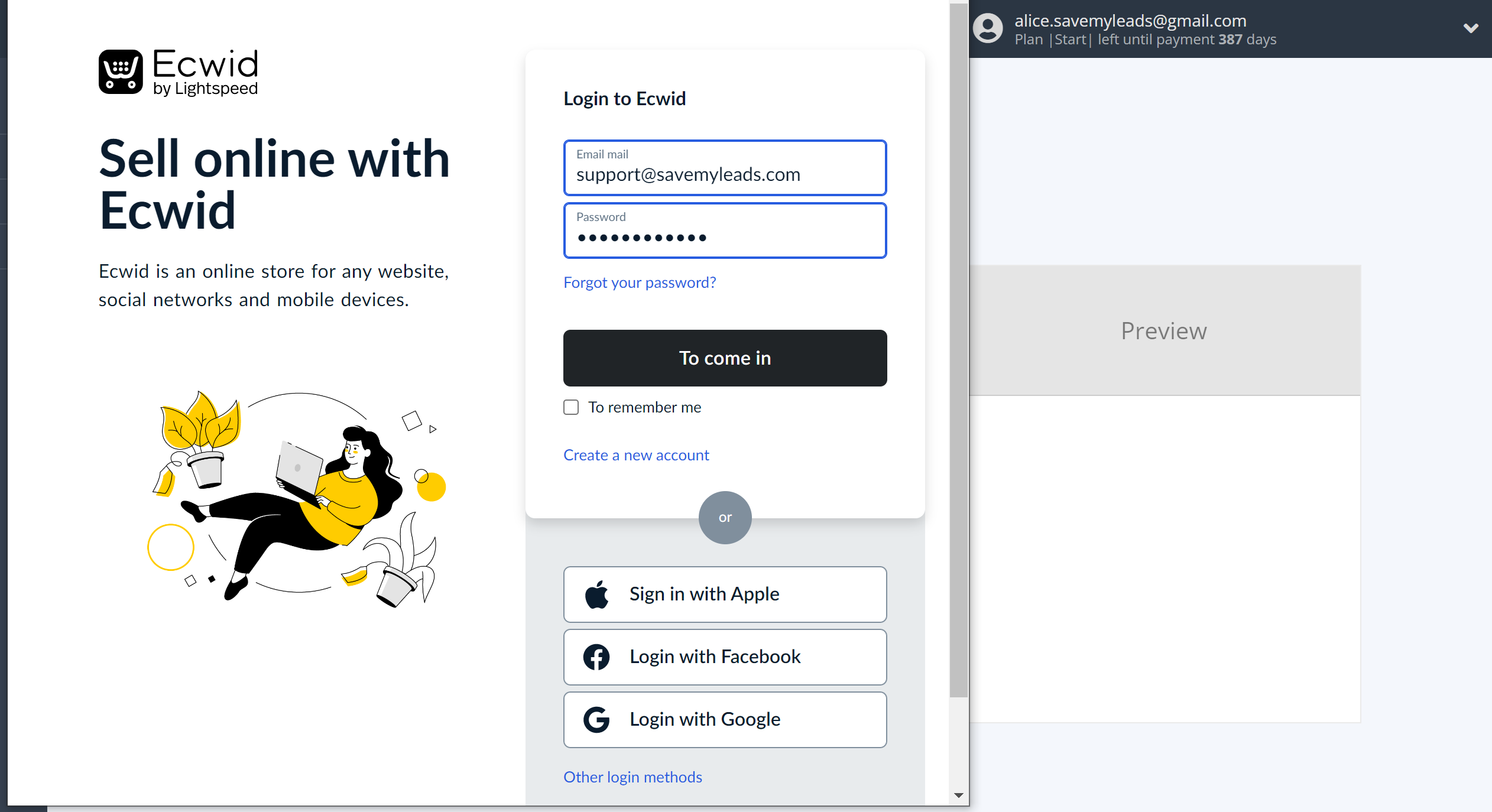This screenshot has height=812, width=1492.
Task: Click the Login to Ecwid heading
Action: [x=624, y=99]
